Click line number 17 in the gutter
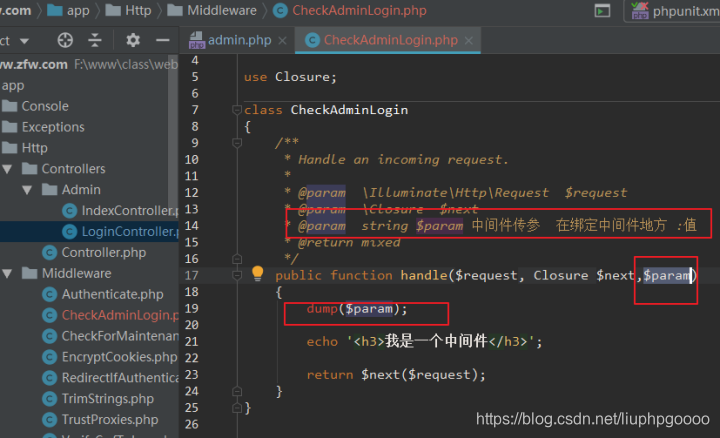 click(191, 275)
